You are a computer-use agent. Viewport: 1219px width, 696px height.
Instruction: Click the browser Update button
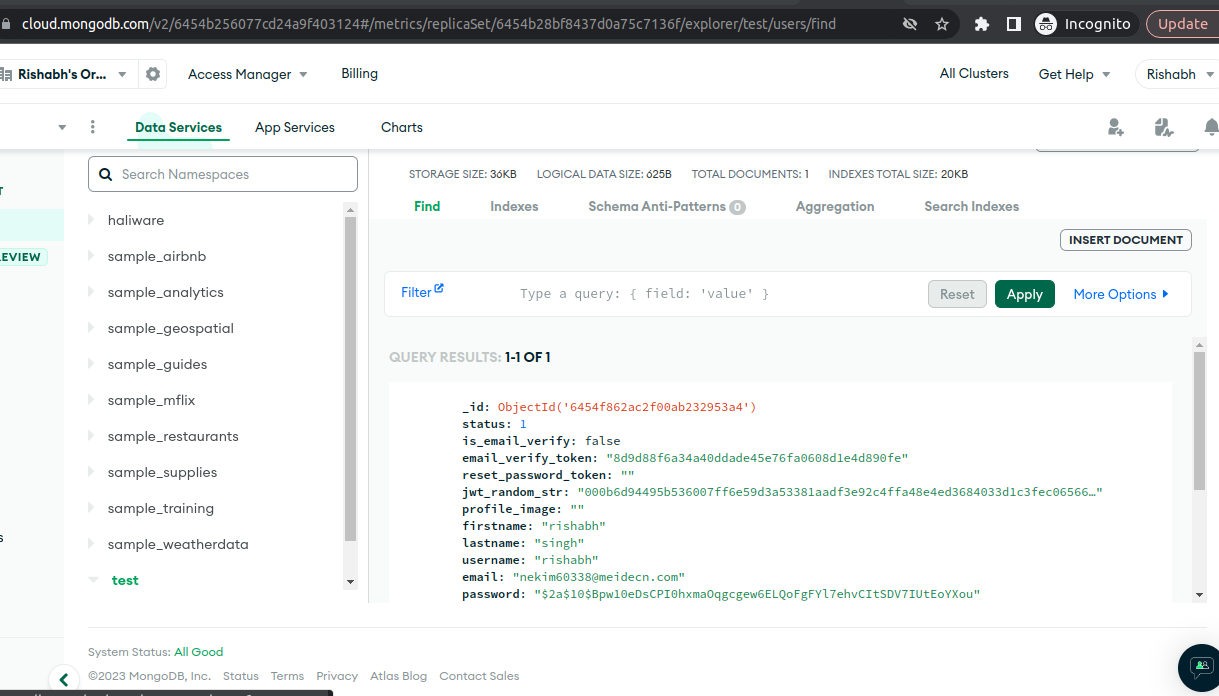(1183, 24)
